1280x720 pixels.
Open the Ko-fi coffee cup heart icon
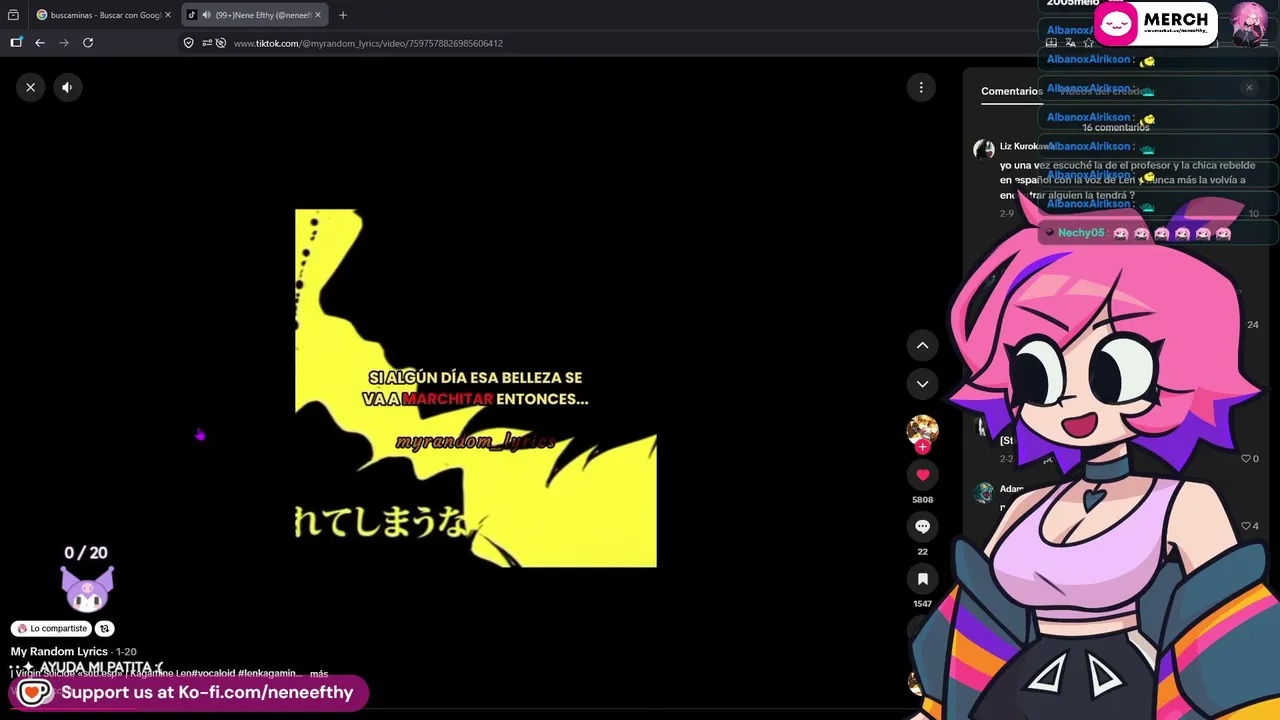point(34,692)
